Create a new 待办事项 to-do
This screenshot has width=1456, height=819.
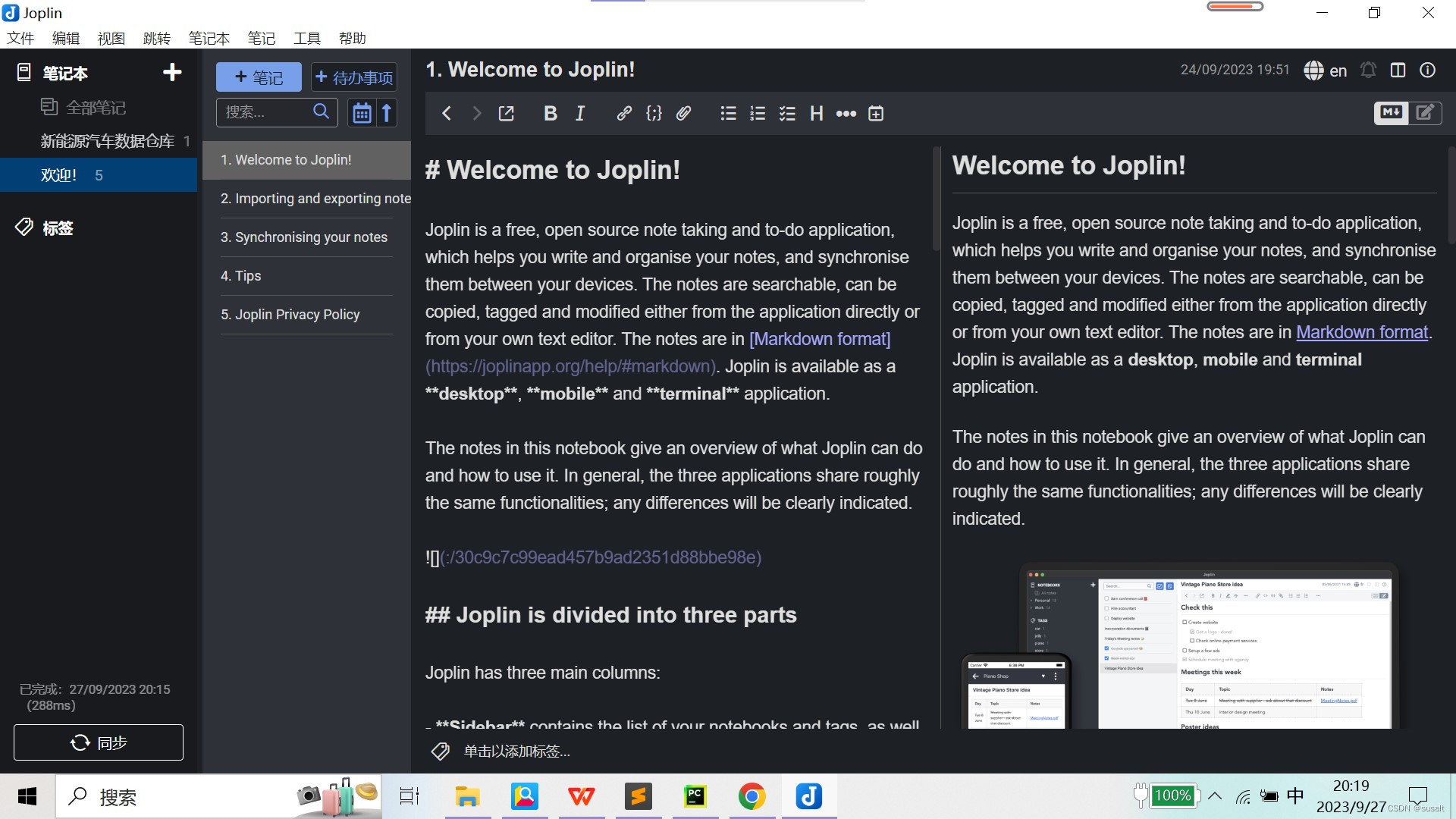point(354,77)
